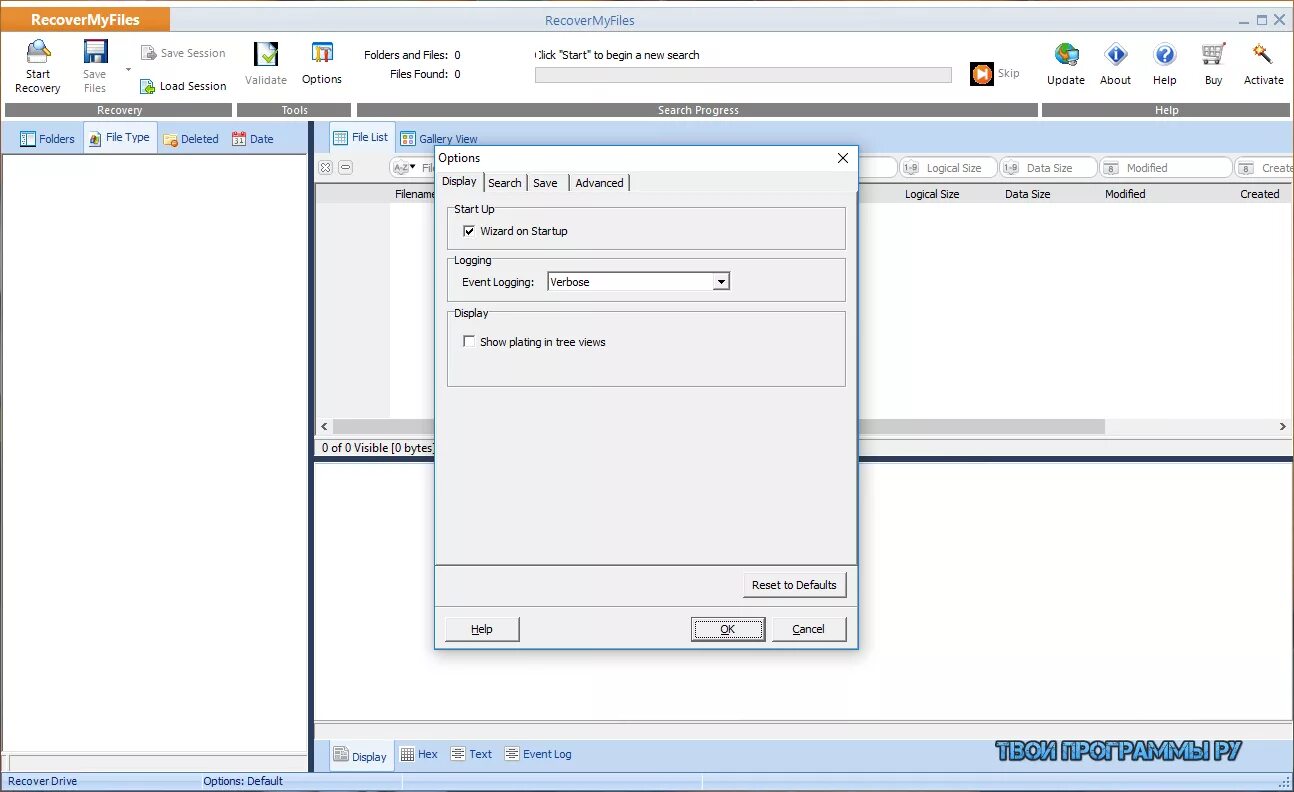
Task: Click the Modified filter field
Action: pos(1165,168)
